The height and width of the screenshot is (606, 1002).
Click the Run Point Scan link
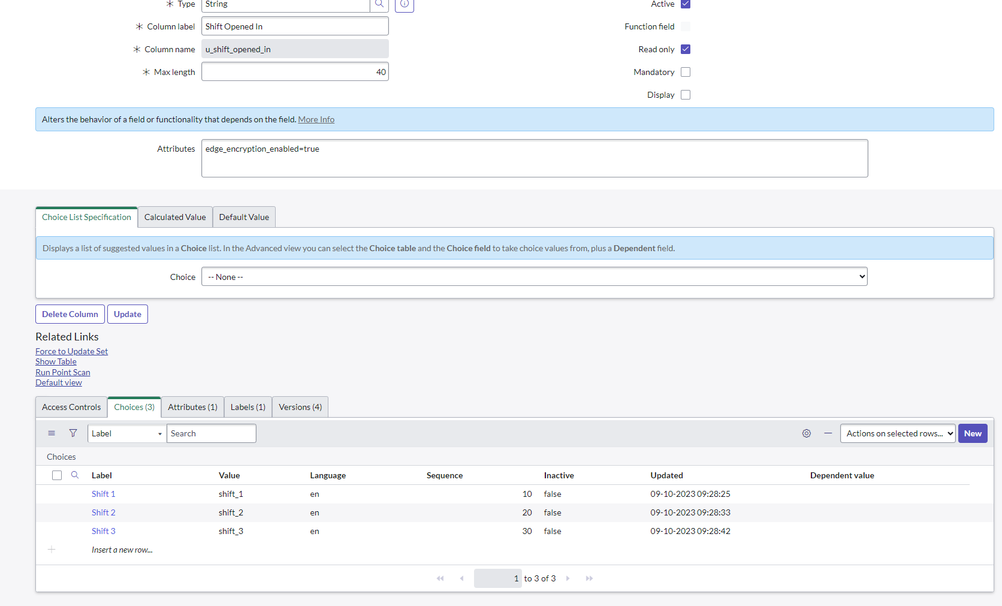63,372
